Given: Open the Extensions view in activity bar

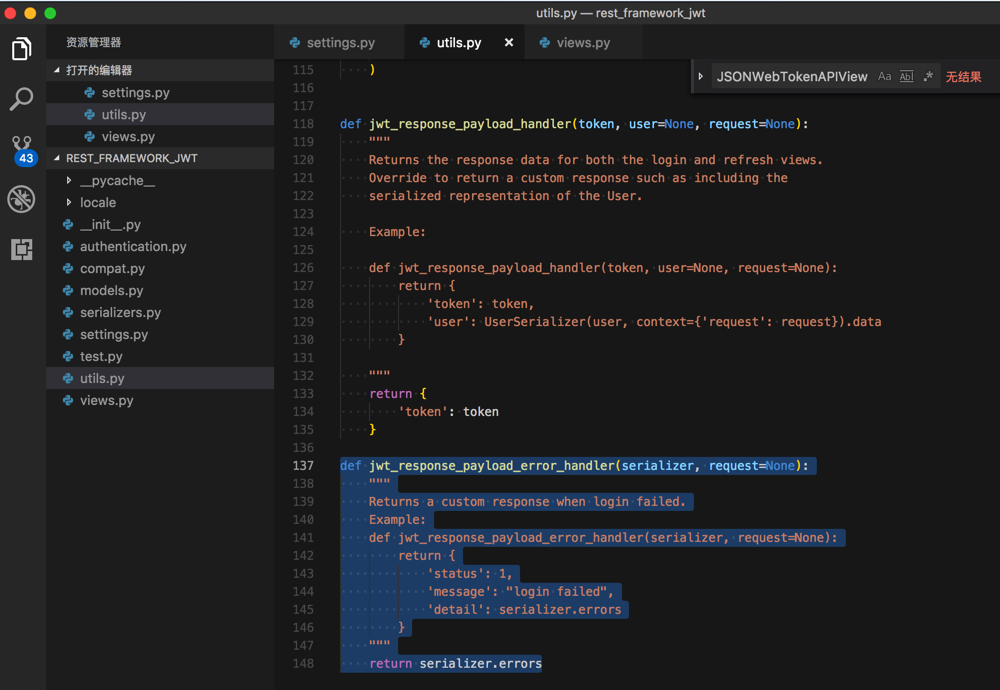Looking at the screenshot, I should point(21,249).
